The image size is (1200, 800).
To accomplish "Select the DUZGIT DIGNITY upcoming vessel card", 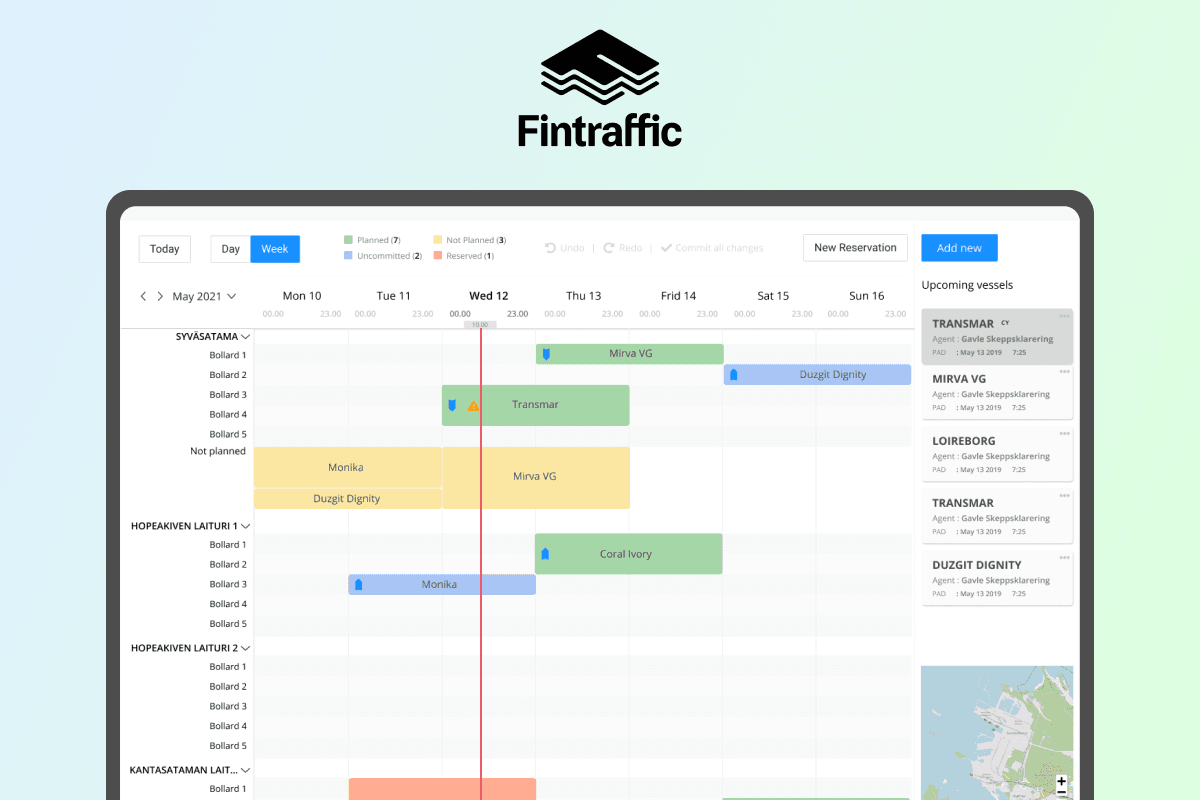I will tap(997, 578).
